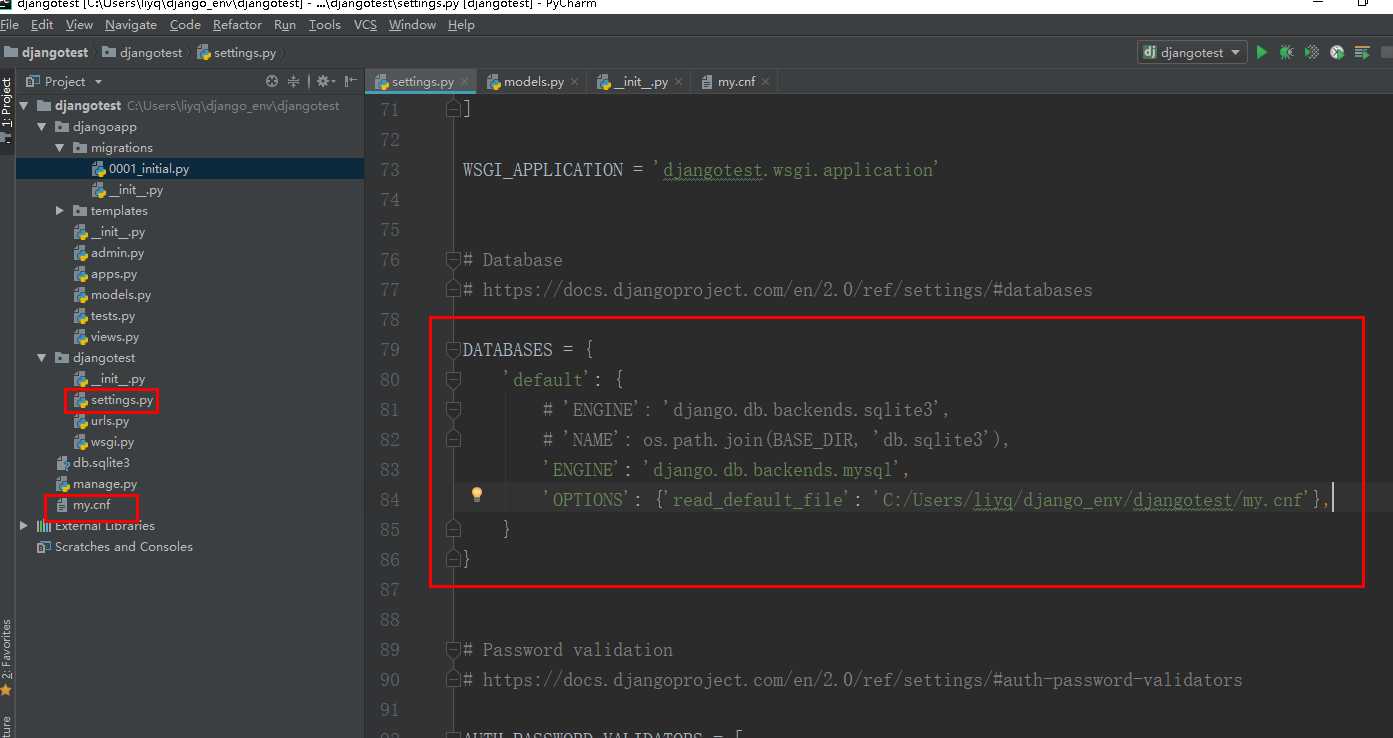
Task: Open manage.py in project tree
Action: click(x=96, y=484)
